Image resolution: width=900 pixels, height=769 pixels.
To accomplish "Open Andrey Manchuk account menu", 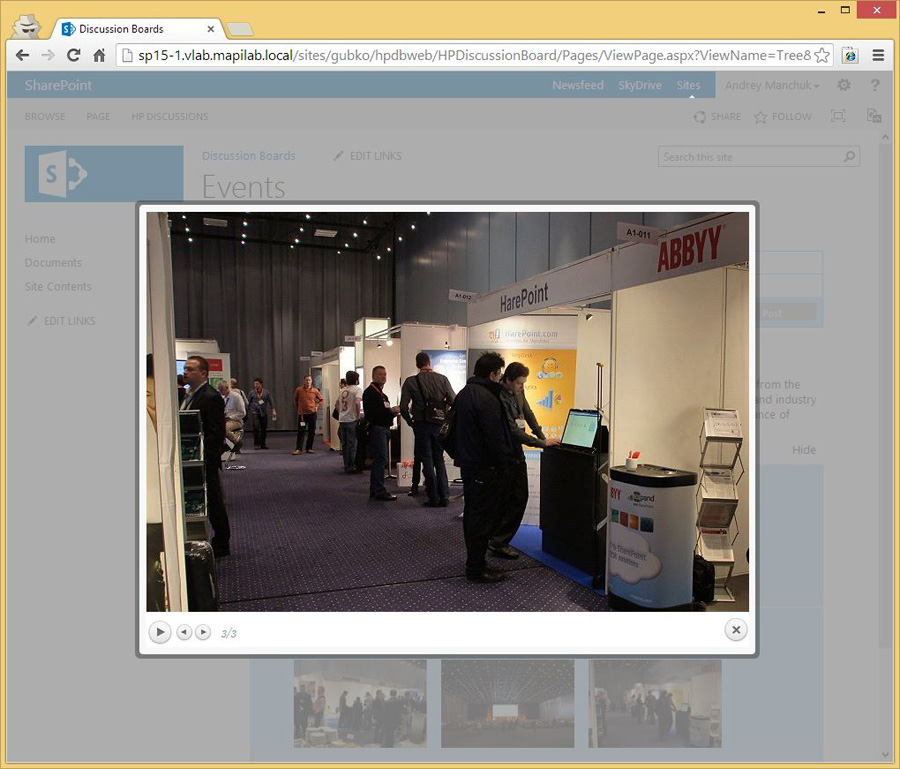I will [x=772, y=85].
